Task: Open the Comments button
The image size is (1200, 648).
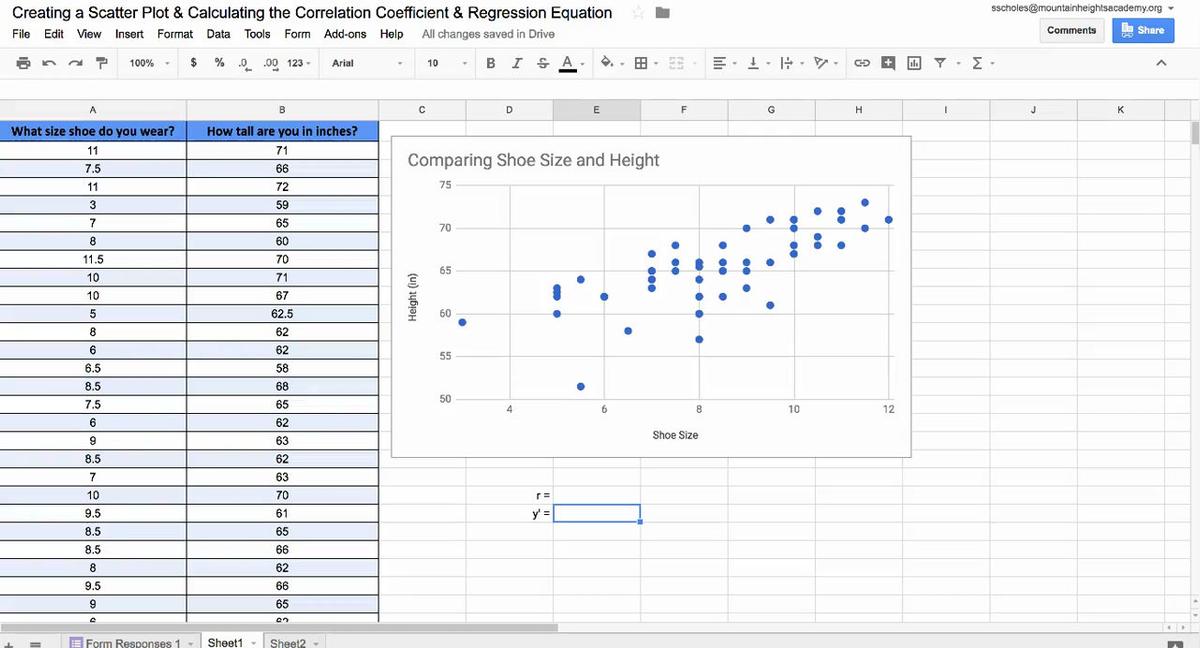Action: click(x=1071, y=30)
